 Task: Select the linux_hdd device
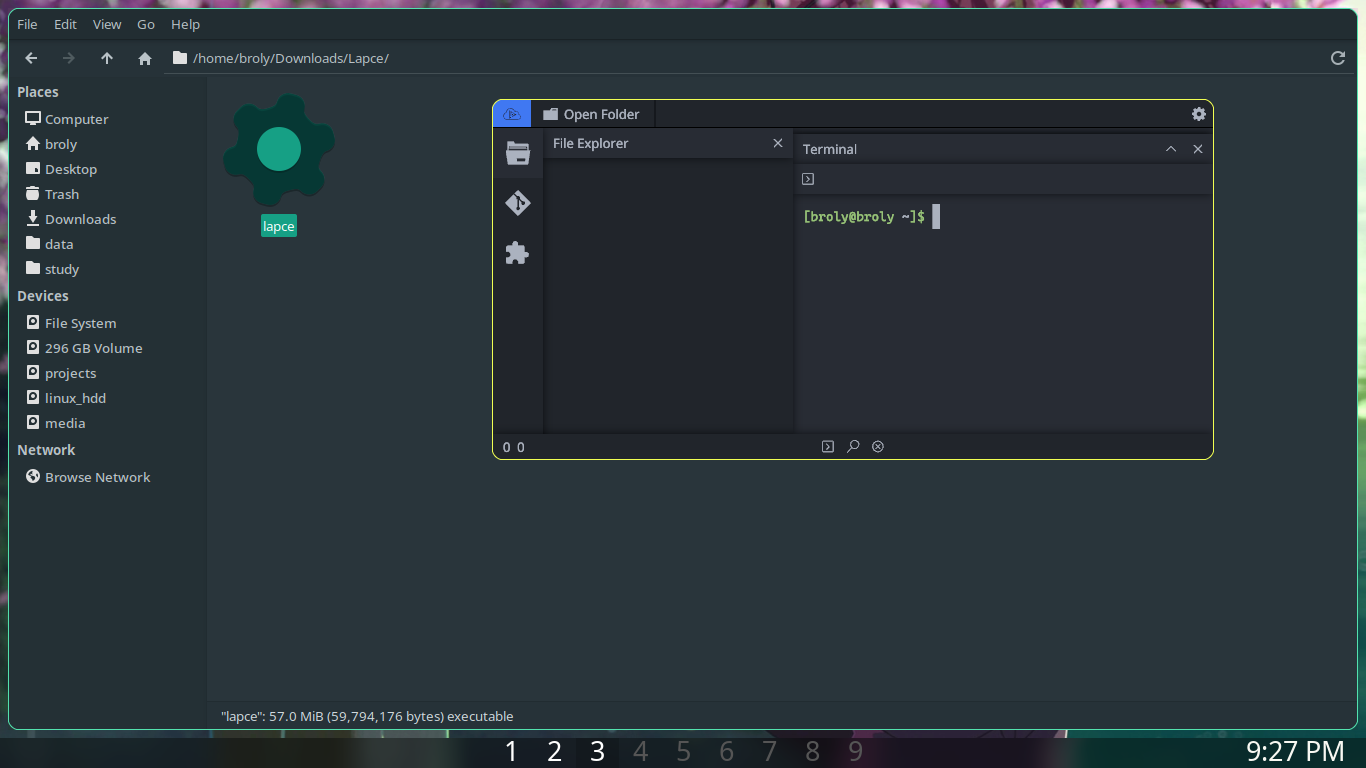pos(76,397)
